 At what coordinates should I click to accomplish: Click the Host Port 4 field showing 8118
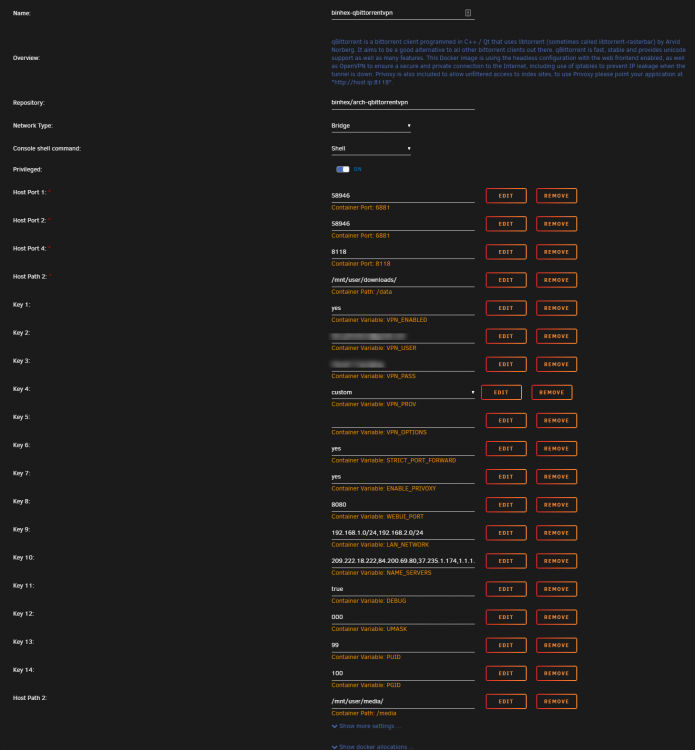click(x=403, y=252)
